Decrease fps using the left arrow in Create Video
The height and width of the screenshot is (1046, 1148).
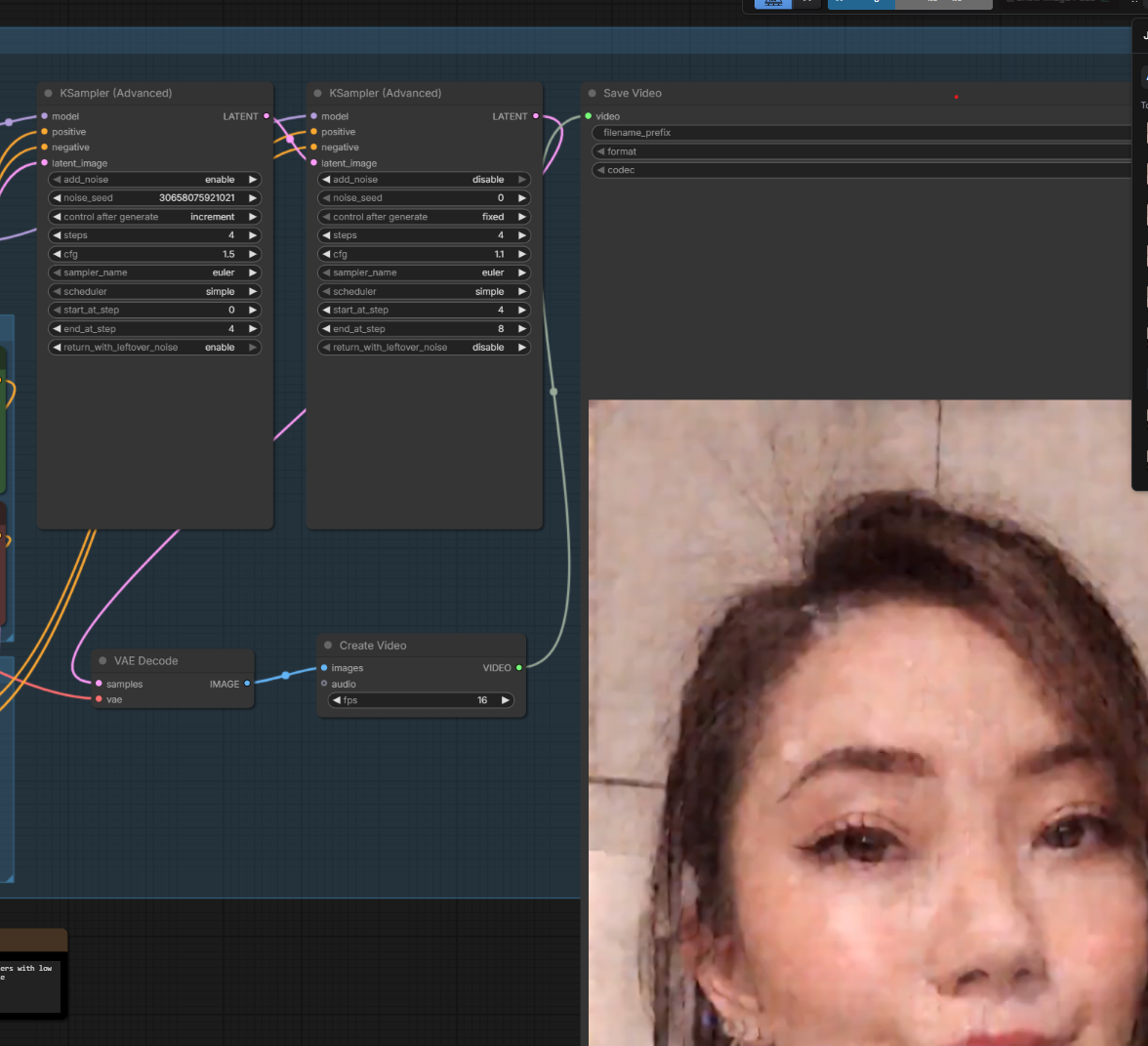click(x=337, y=700)
